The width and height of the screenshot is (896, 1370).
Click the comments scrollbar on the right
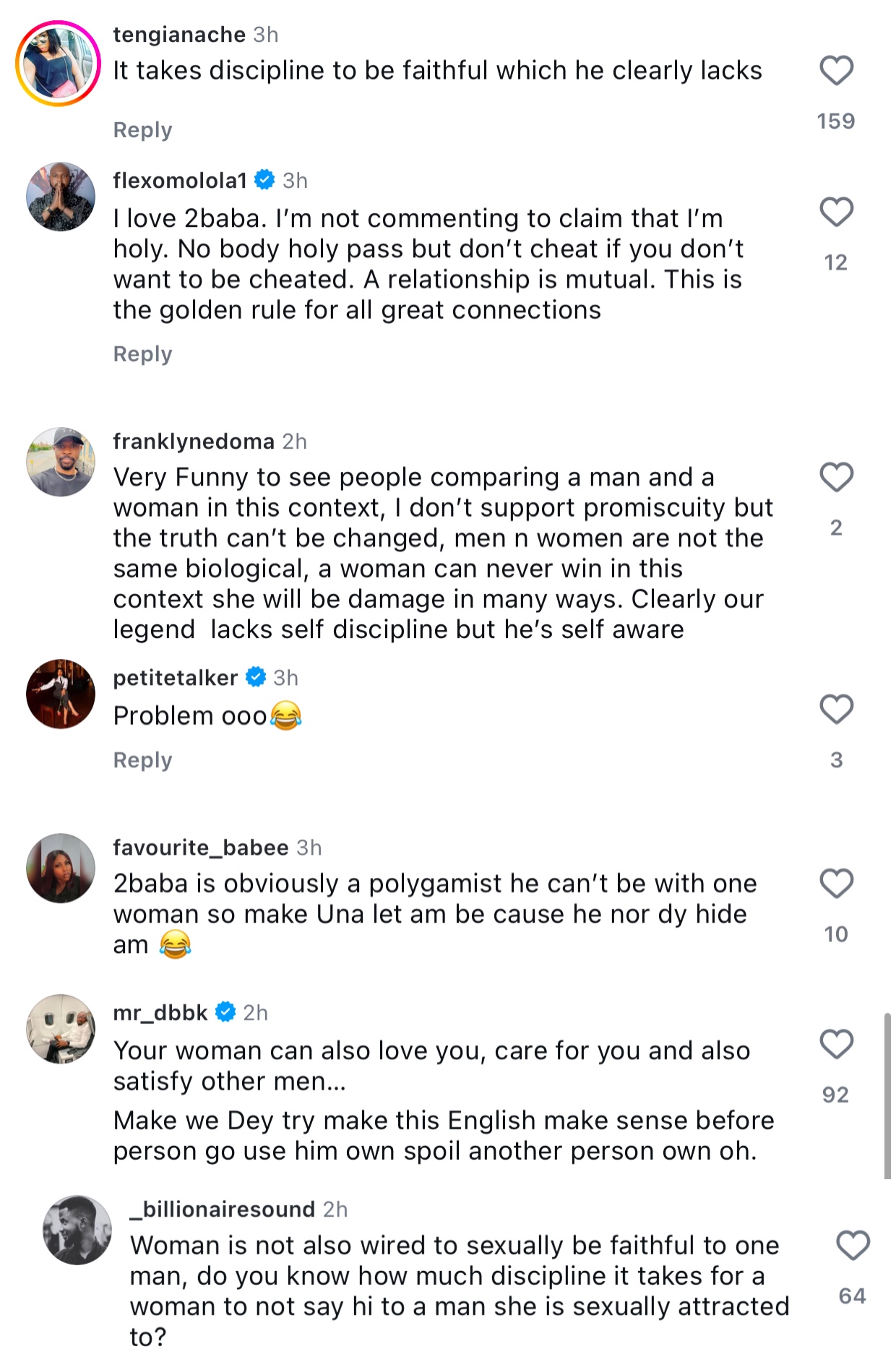(887, 1095)
